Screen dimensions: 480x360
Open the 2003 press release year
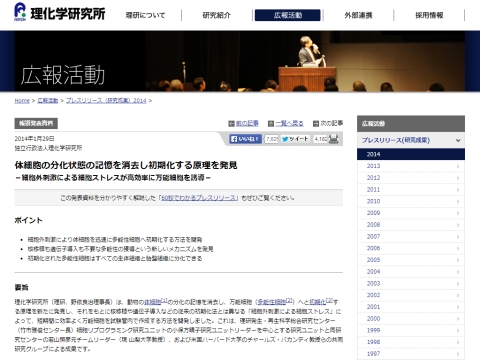tap(411, 284)
